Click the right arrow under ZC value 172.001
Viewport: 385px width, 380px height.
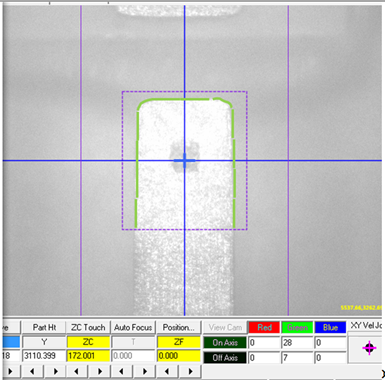[x=100, y=371]
